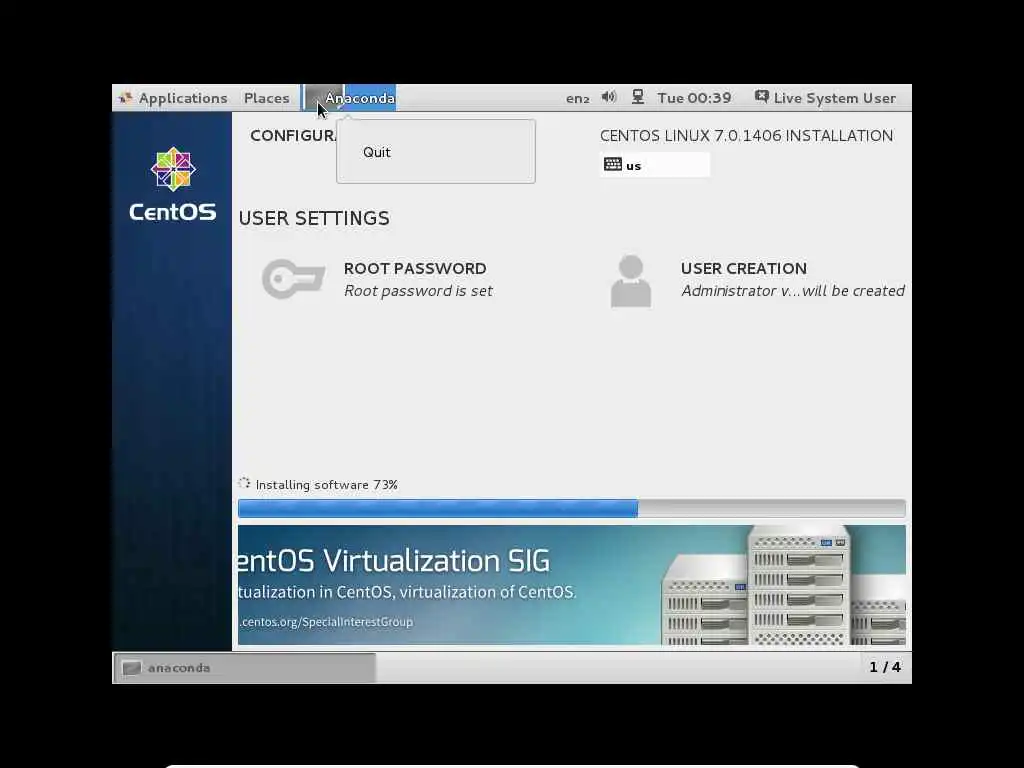This screenshot has width=1024, height=768.
Task: Click the spinner icon beside Installing software
Action: (244, 483)
